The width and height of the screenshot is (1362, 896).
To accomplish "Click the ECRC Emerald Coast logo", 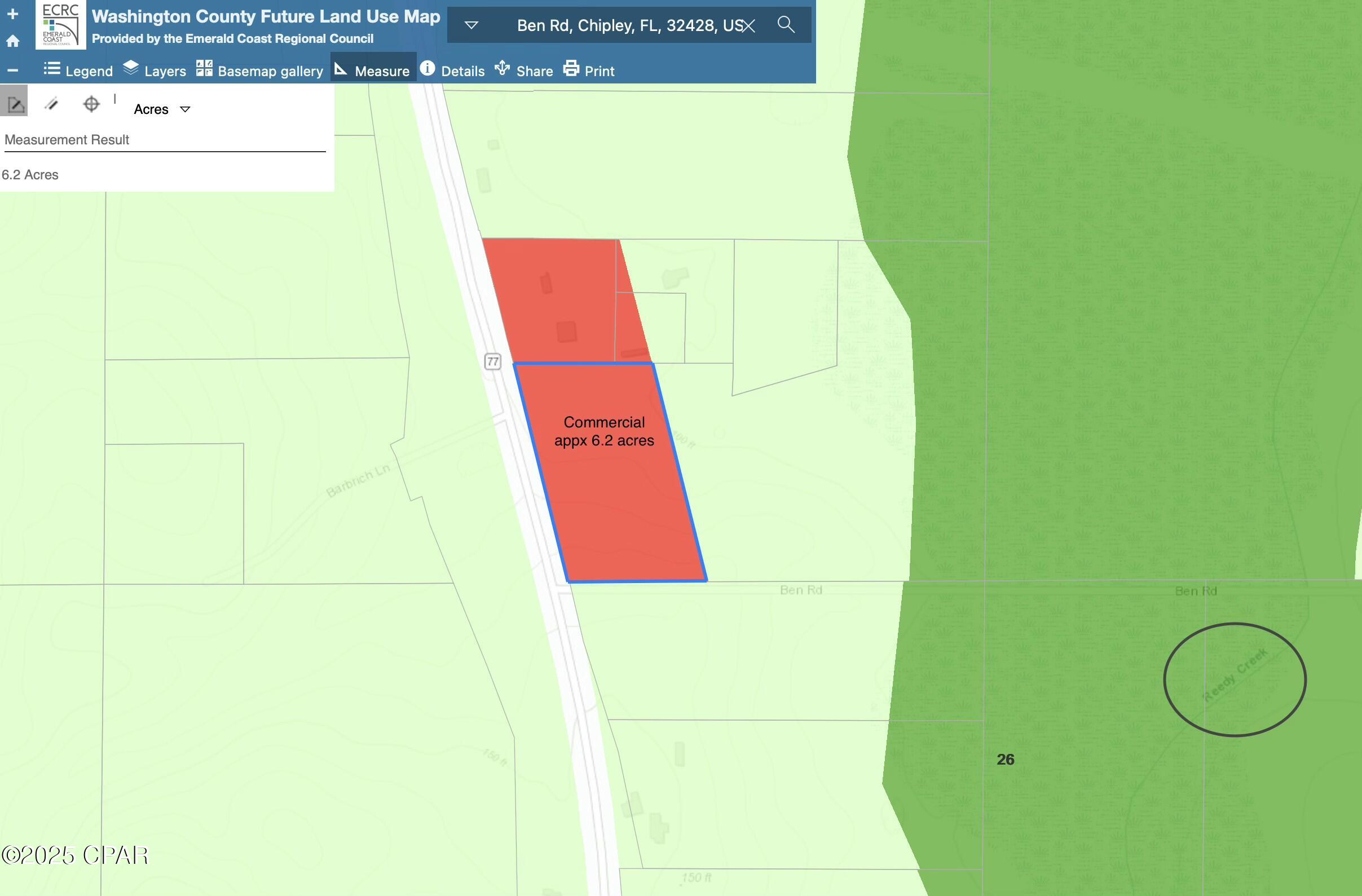I will click(61, 25).
